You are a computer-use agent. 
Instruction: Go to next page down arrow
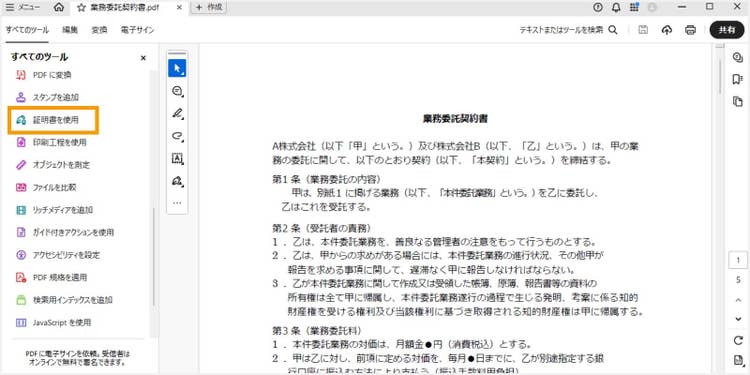(x=738, y=319)
